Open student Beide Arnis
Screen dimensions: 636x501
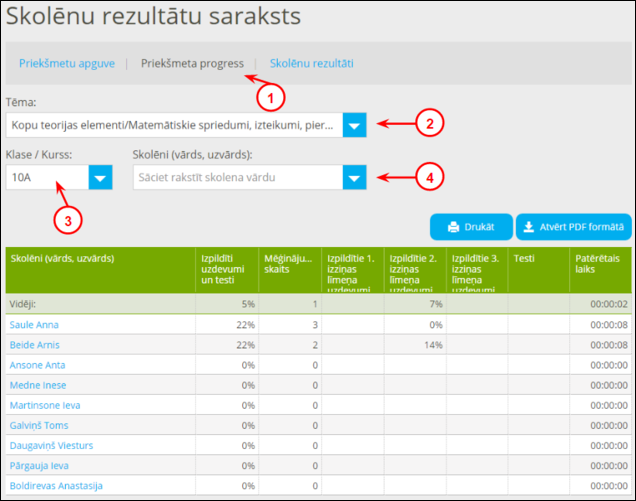click(x=34, y=345)
